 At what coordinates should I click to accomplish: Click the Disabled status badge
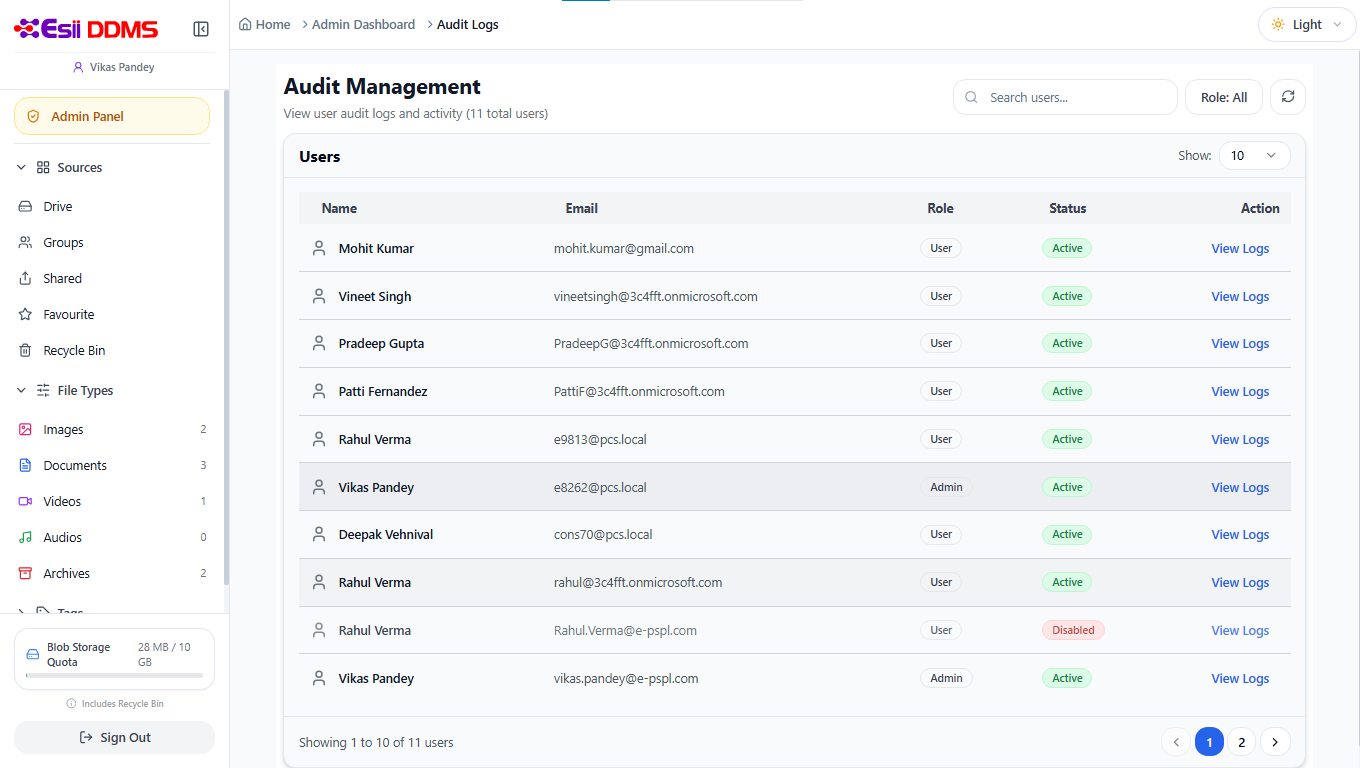coord(1073,630)
